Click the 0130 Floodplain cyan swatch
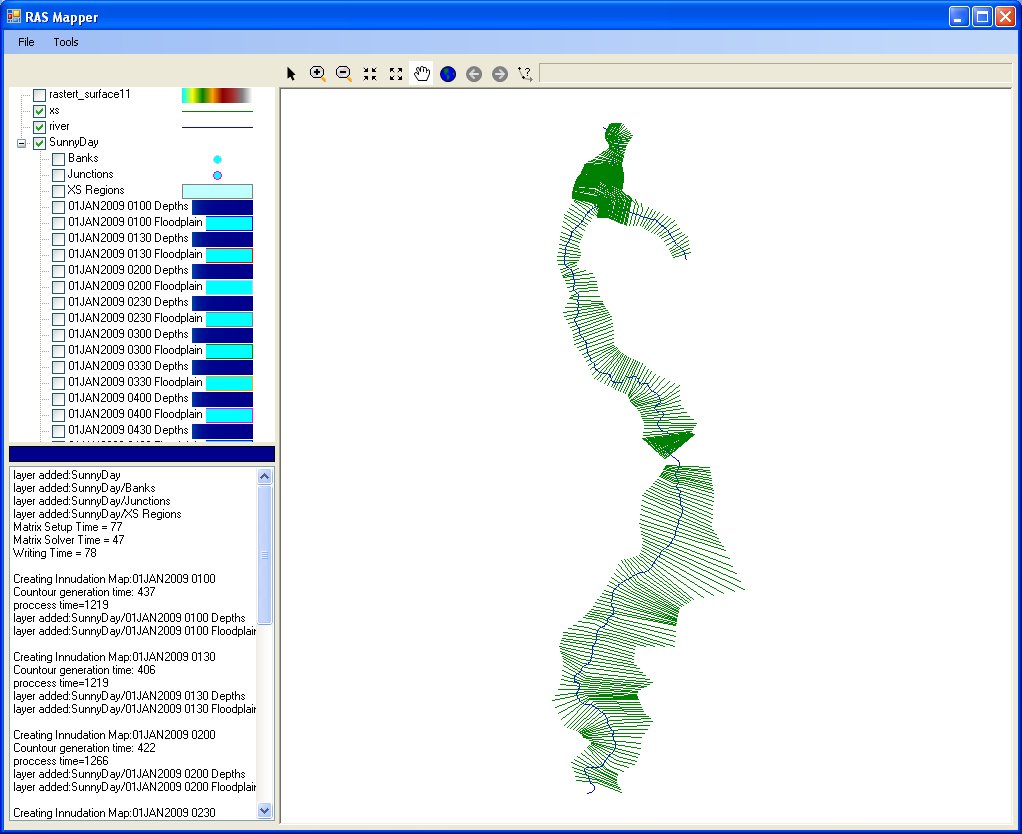 point(229,255)
